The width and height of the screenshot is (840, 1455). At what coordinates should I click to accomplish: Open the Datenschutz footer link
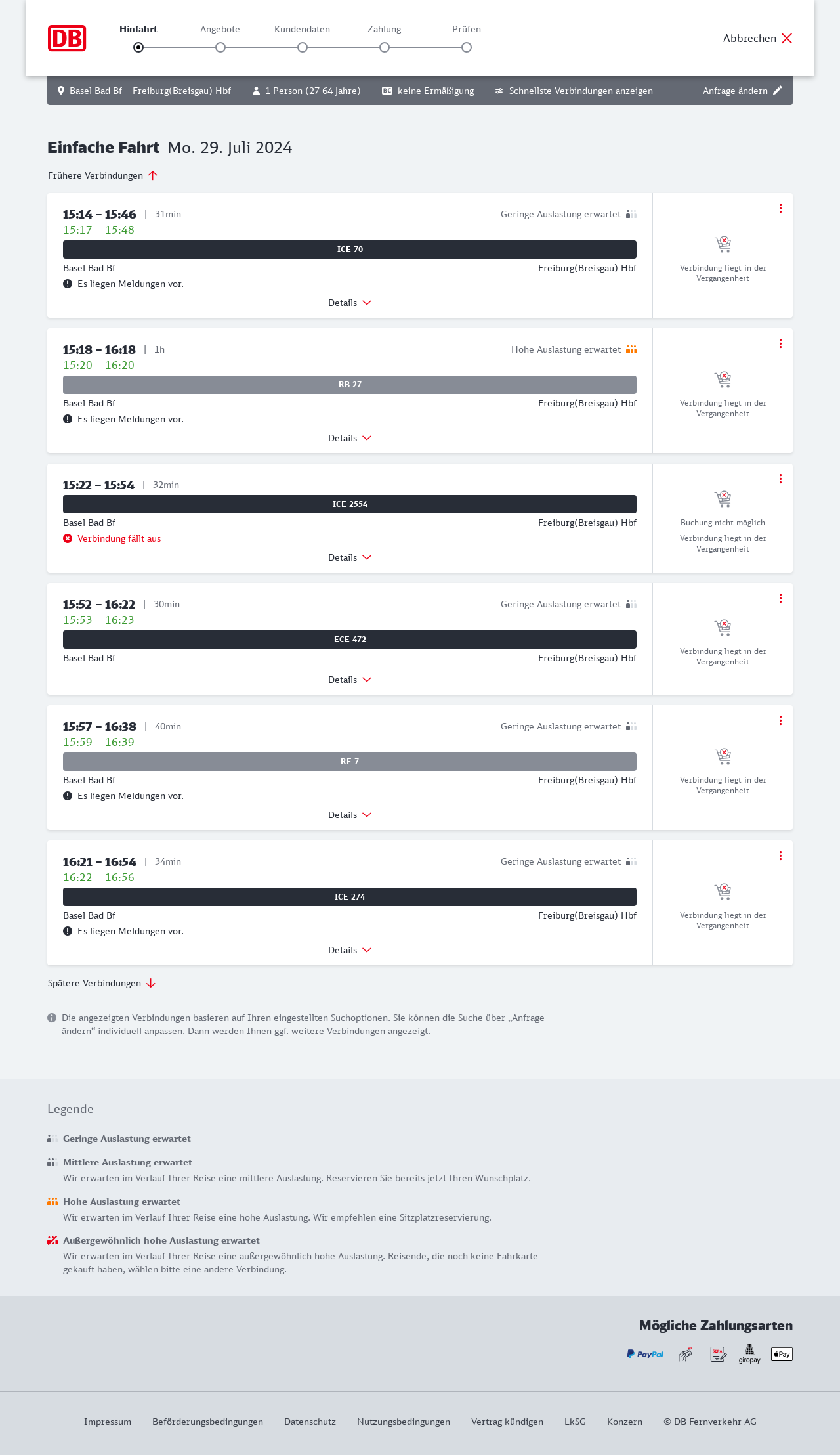tap(310, 1422)
